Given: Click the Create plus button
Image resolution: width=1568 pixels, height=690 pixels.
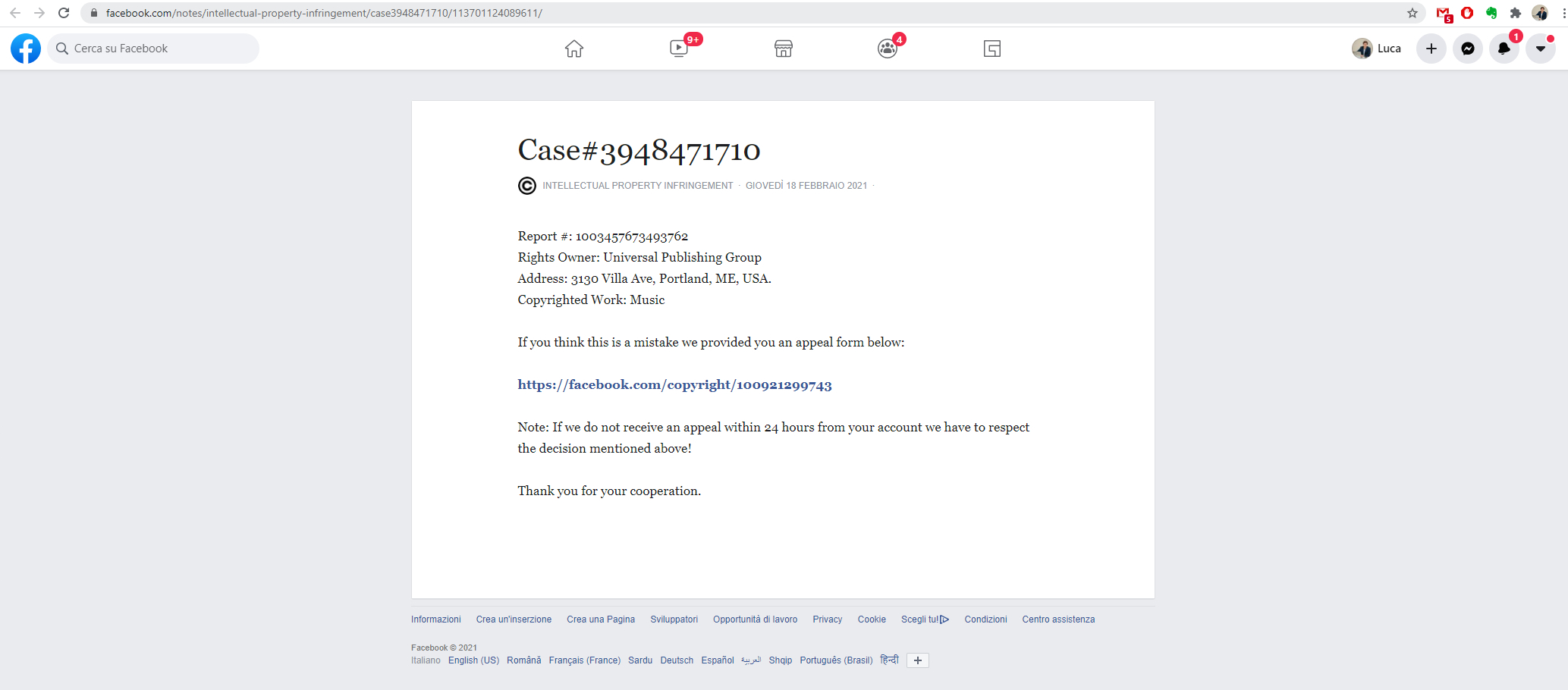Looking at the screenshot, I should [x=1431, y=49].
